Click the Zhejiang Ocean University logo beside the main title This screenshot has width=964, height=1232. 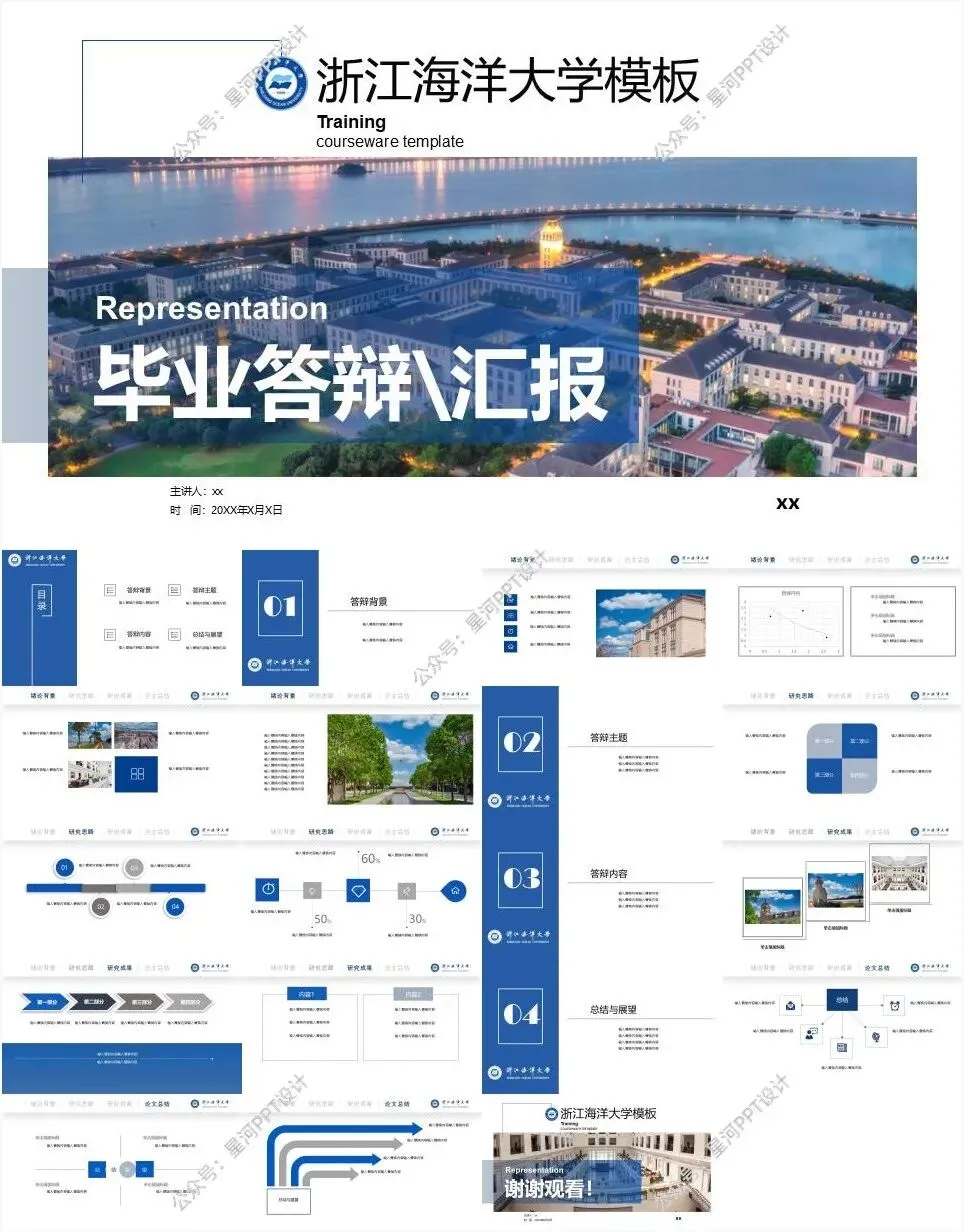[x=280, y=82]
